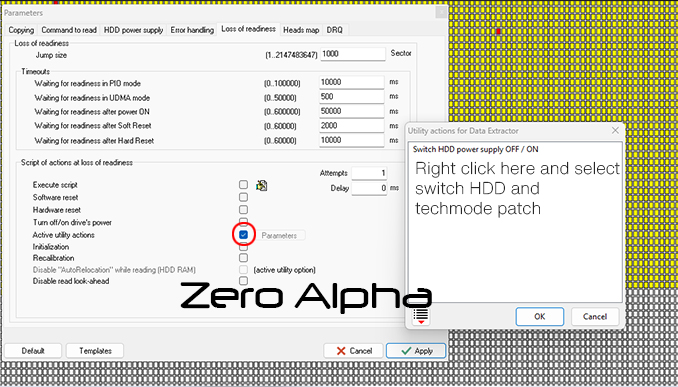This screenshot has height=387, width=678.
Task: Click the Default button
Action: [x=33, y=351]
